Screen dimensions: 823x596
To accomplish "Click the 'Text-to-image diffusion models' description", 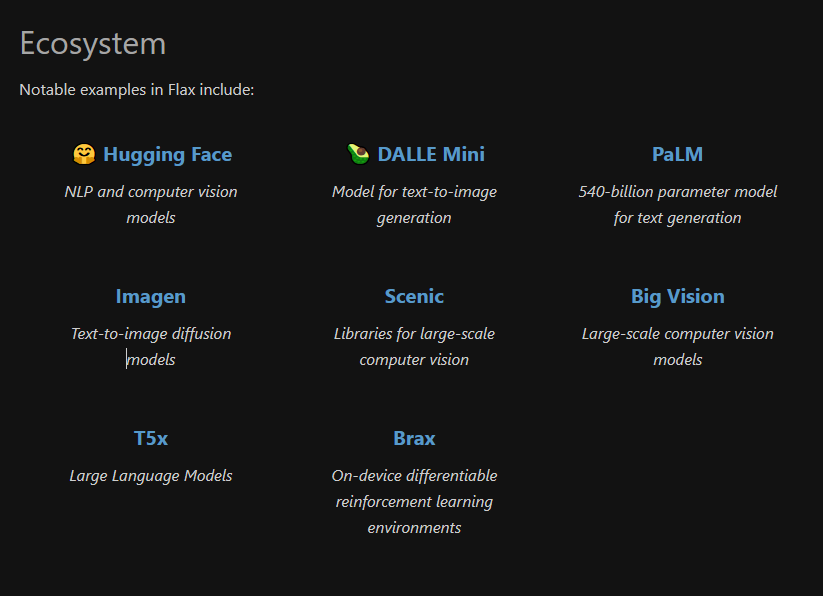I will 151,346.
